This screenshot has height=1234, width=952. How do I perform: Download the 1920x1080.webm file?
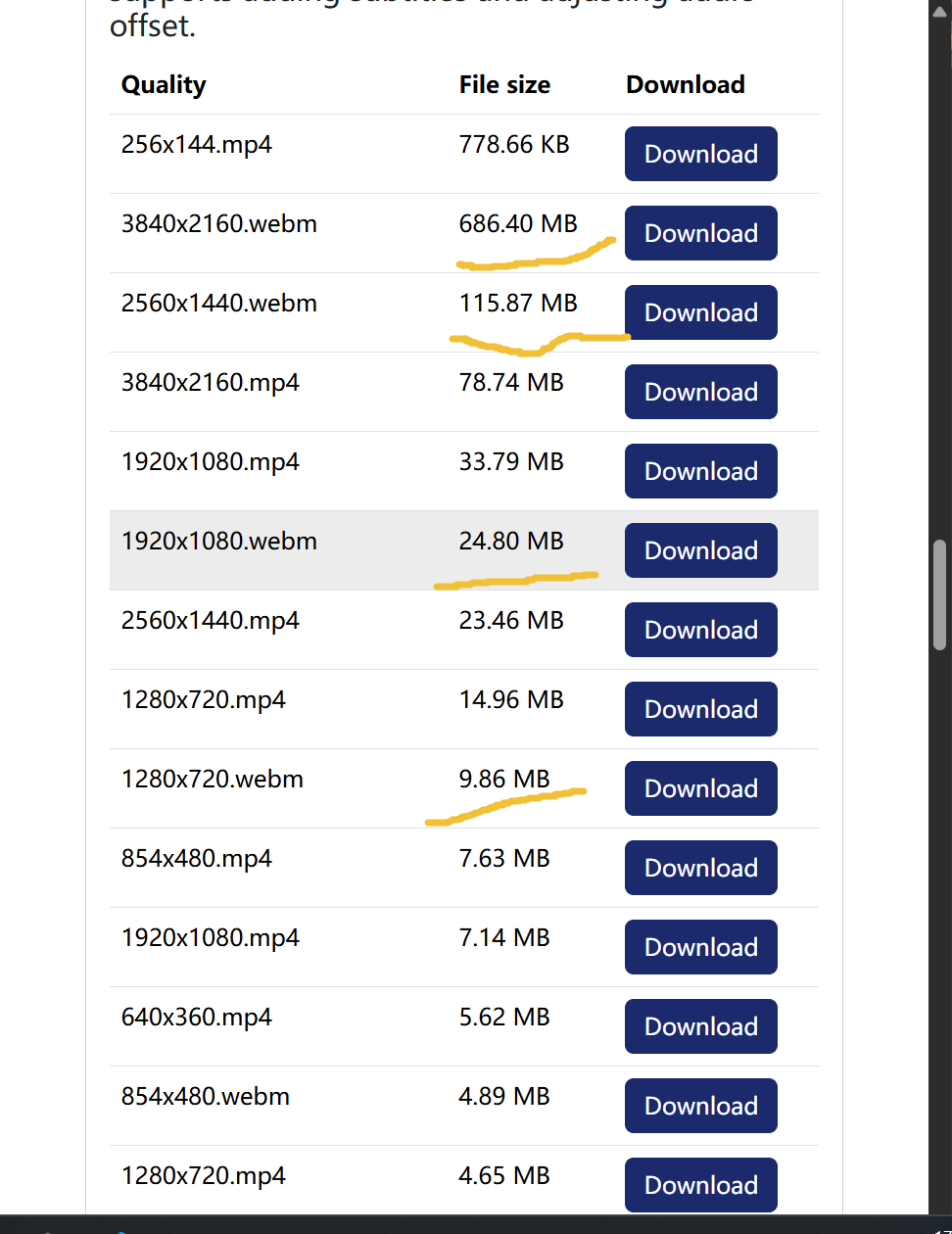pos(701,550)
